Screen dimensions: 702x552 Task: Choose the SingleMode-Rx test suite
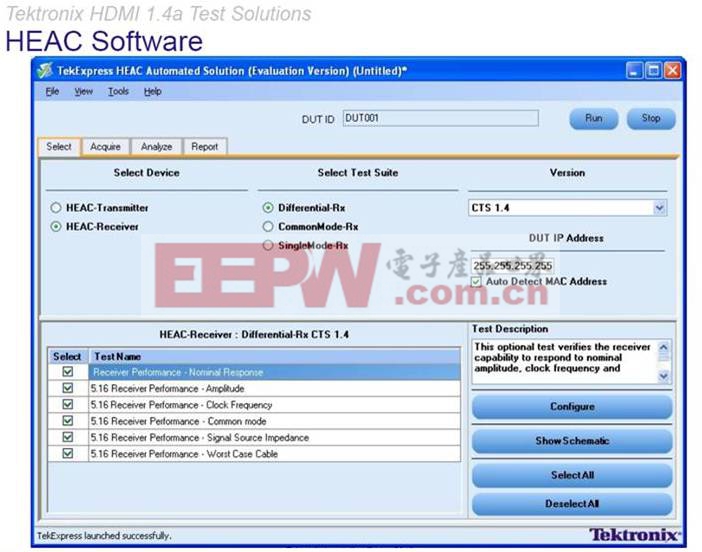pos(268,245)
